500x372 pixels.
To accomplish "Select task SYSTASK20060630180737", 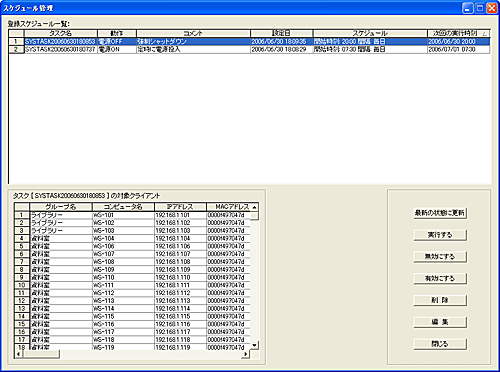I will 61,49.
